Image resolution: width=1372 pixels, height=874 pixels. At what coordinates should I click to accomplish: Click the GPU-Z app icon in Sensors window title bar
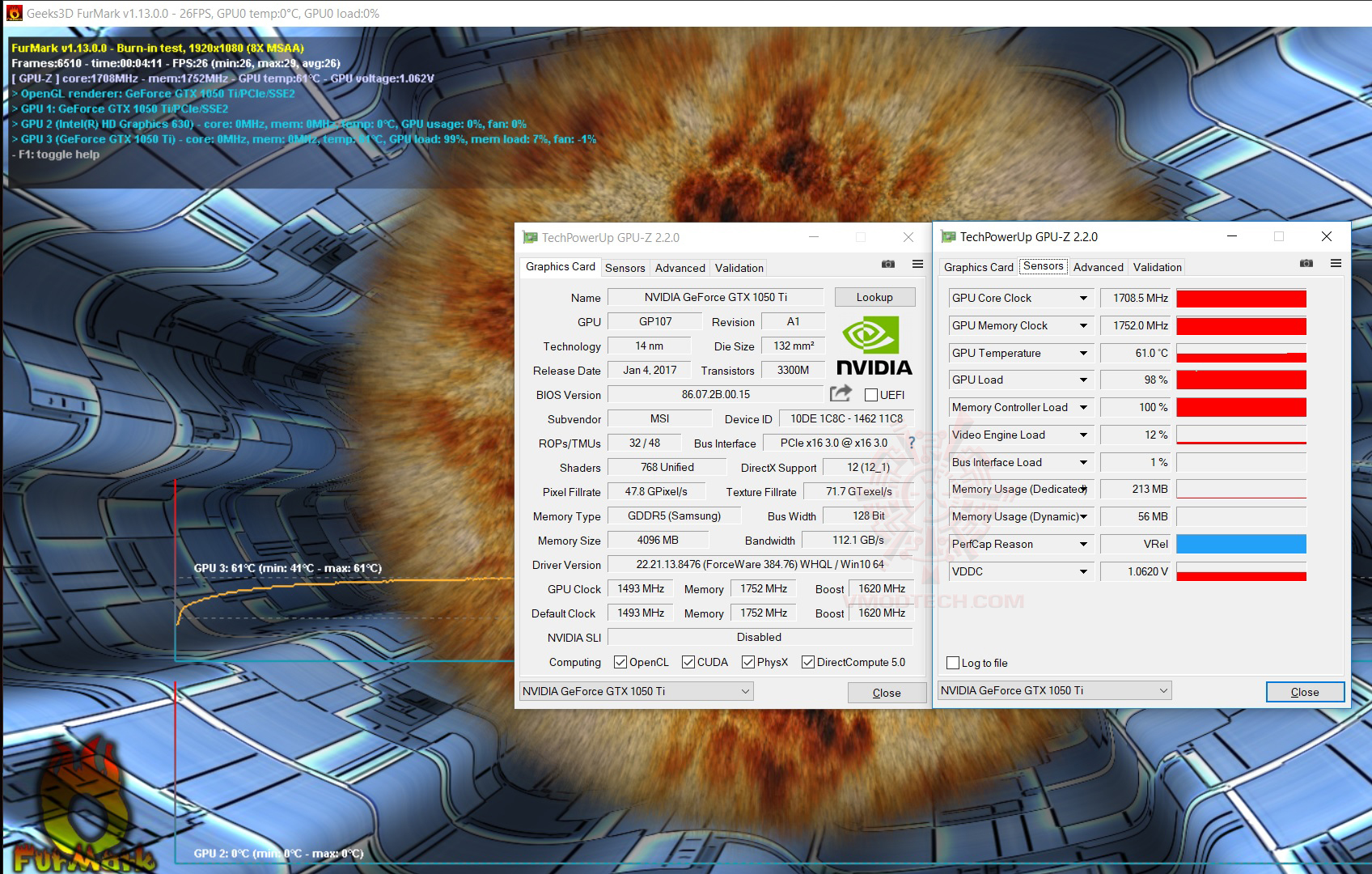coord(948,236)
